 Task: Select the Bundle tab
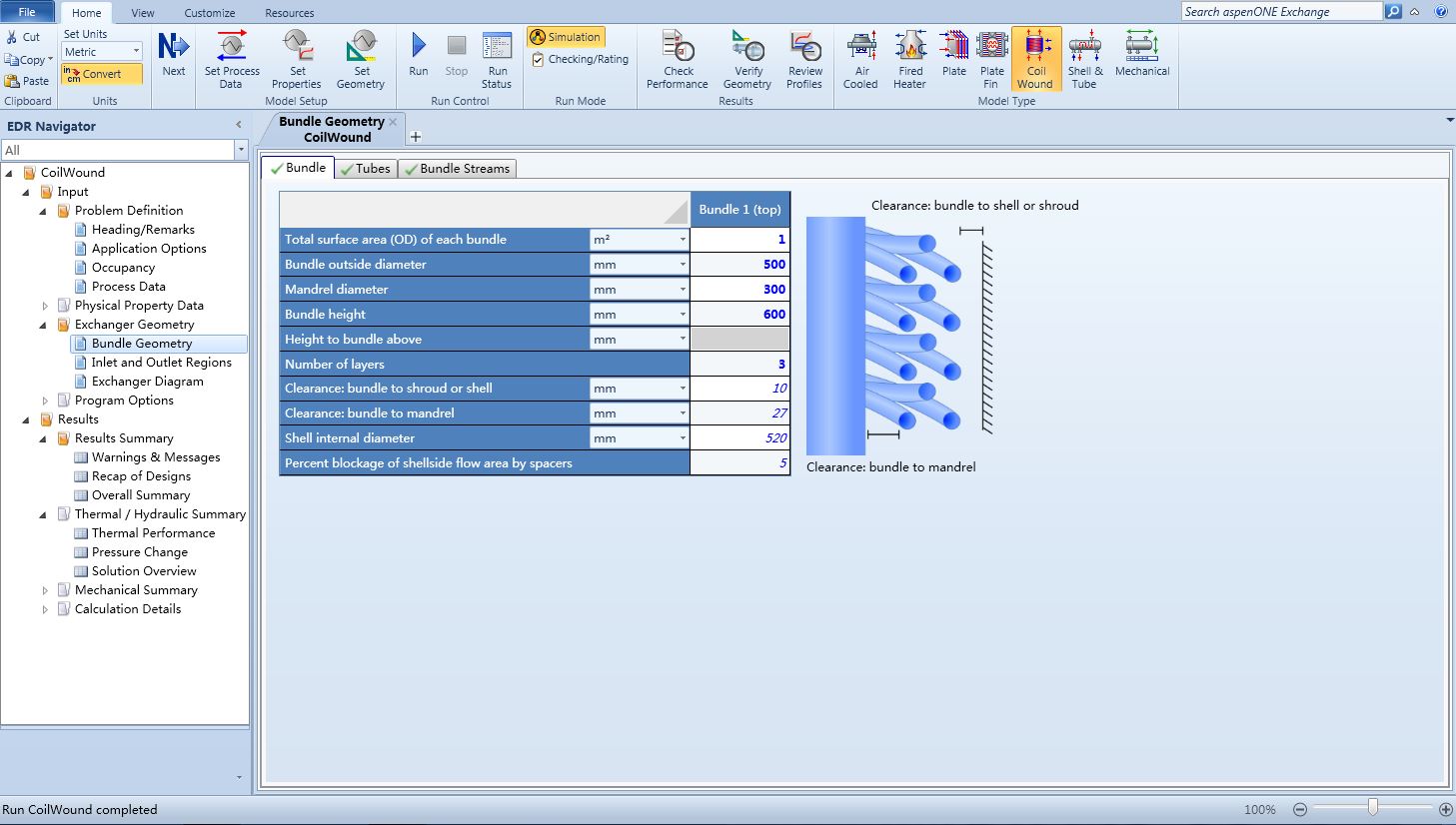click(x=298, y=168)
